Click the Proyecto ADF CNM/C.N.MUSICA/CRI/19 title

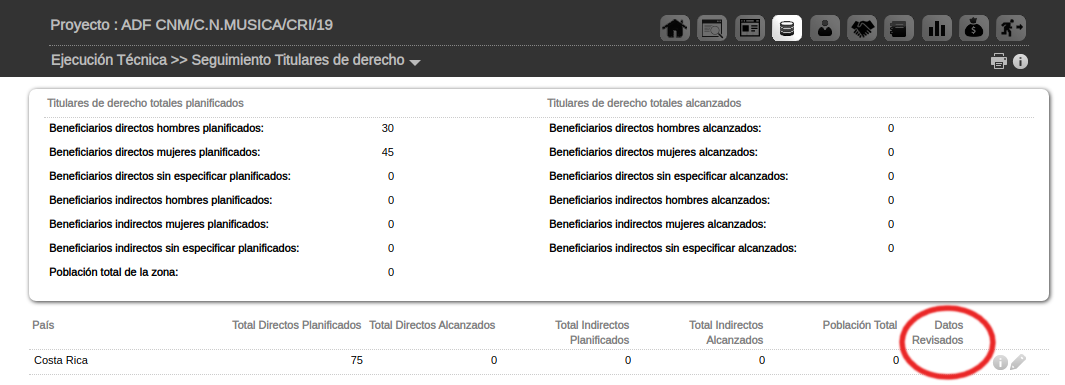[x=192, y=25]
